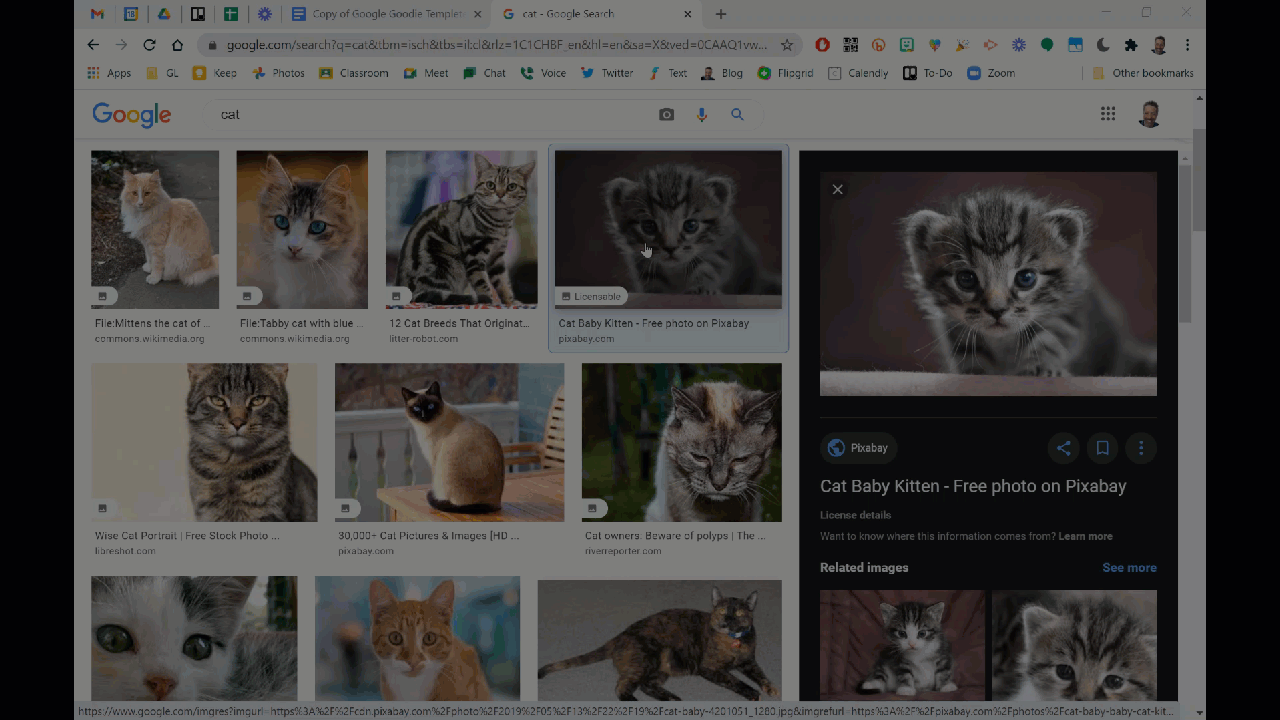Open the Wise Cat Portrait thumbnail

204,442
